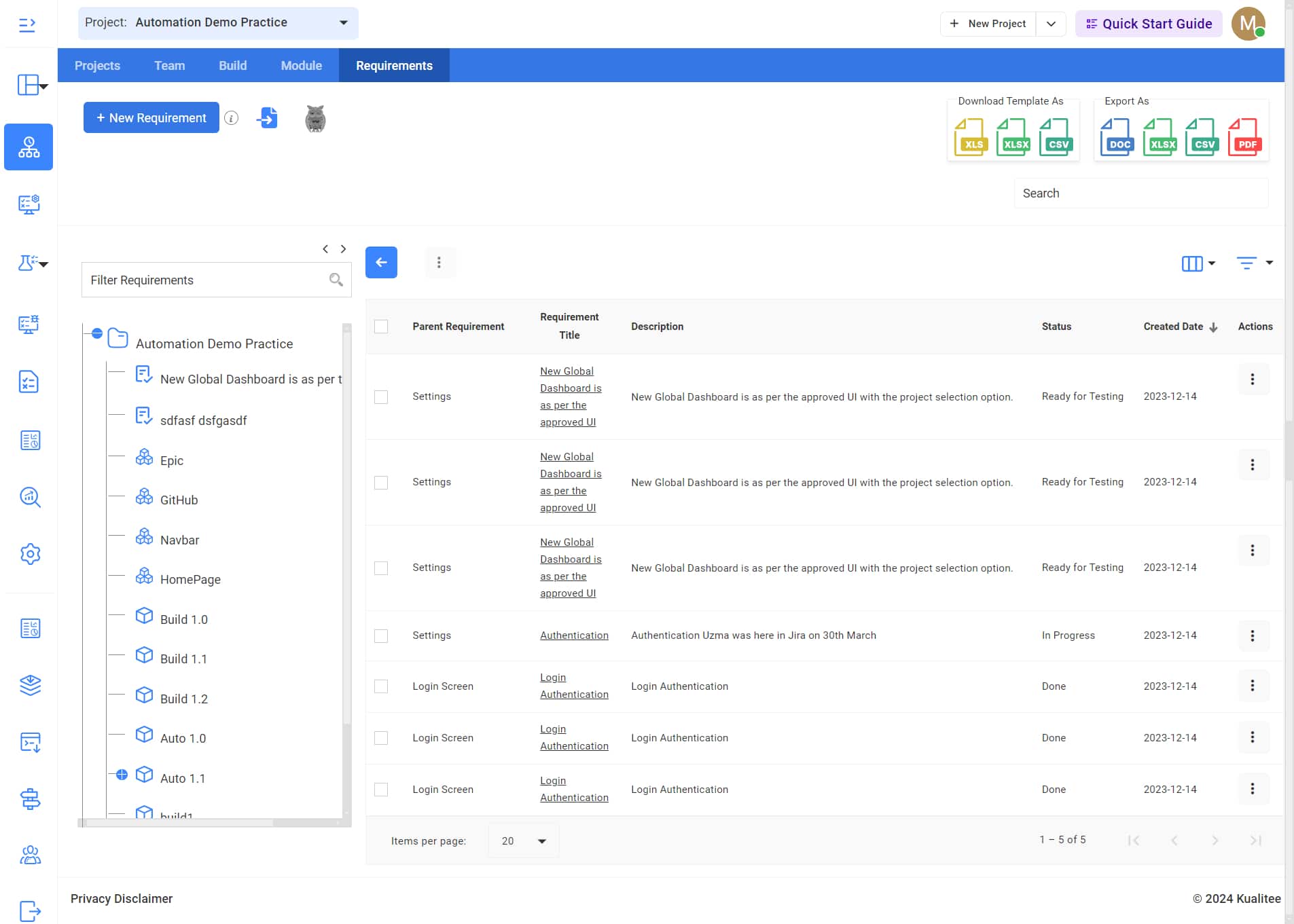Select checkbox for first Settings requirement row

(381, 397)
